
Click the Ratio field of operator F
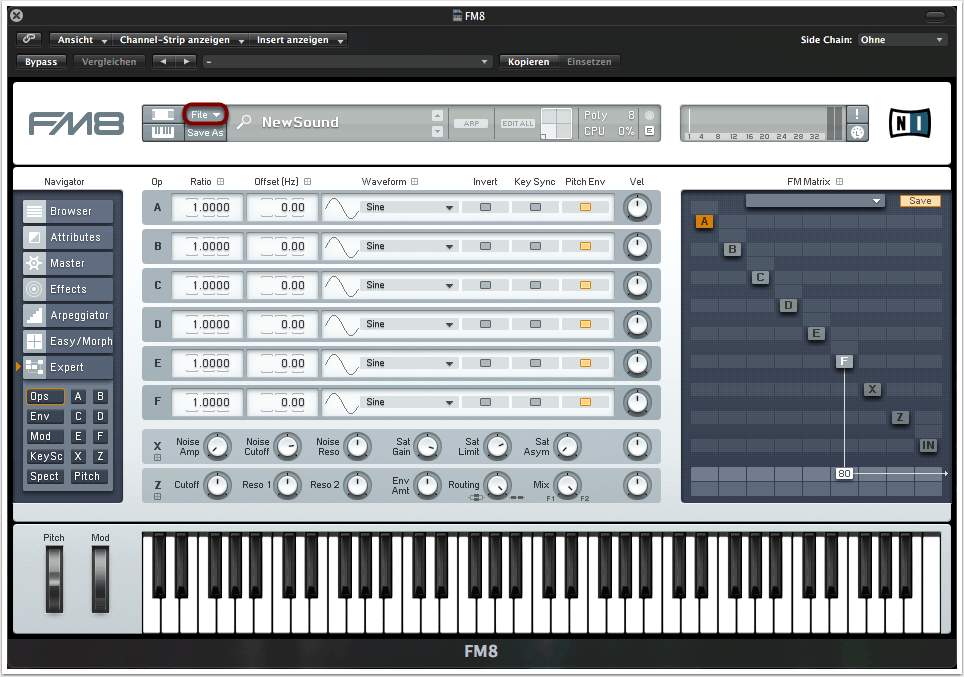(x=208, y=402)
